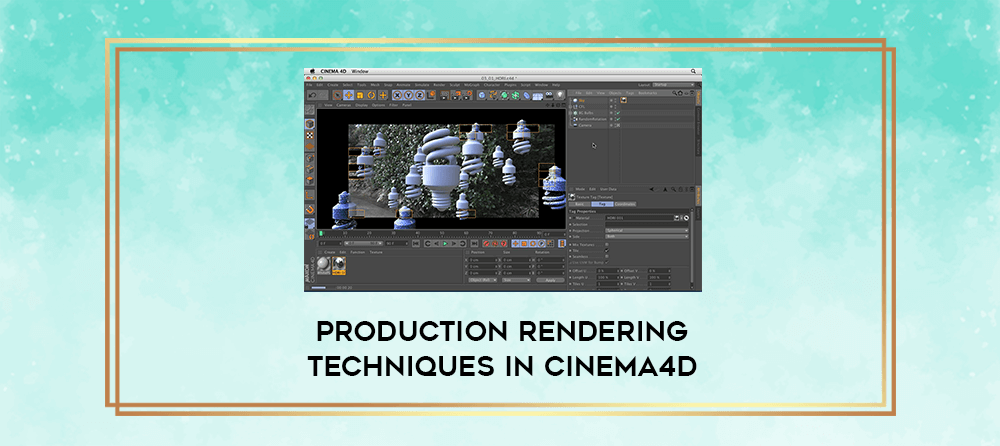
Task: Open the Object (Rel) dropdown
Action: [483, 280]
